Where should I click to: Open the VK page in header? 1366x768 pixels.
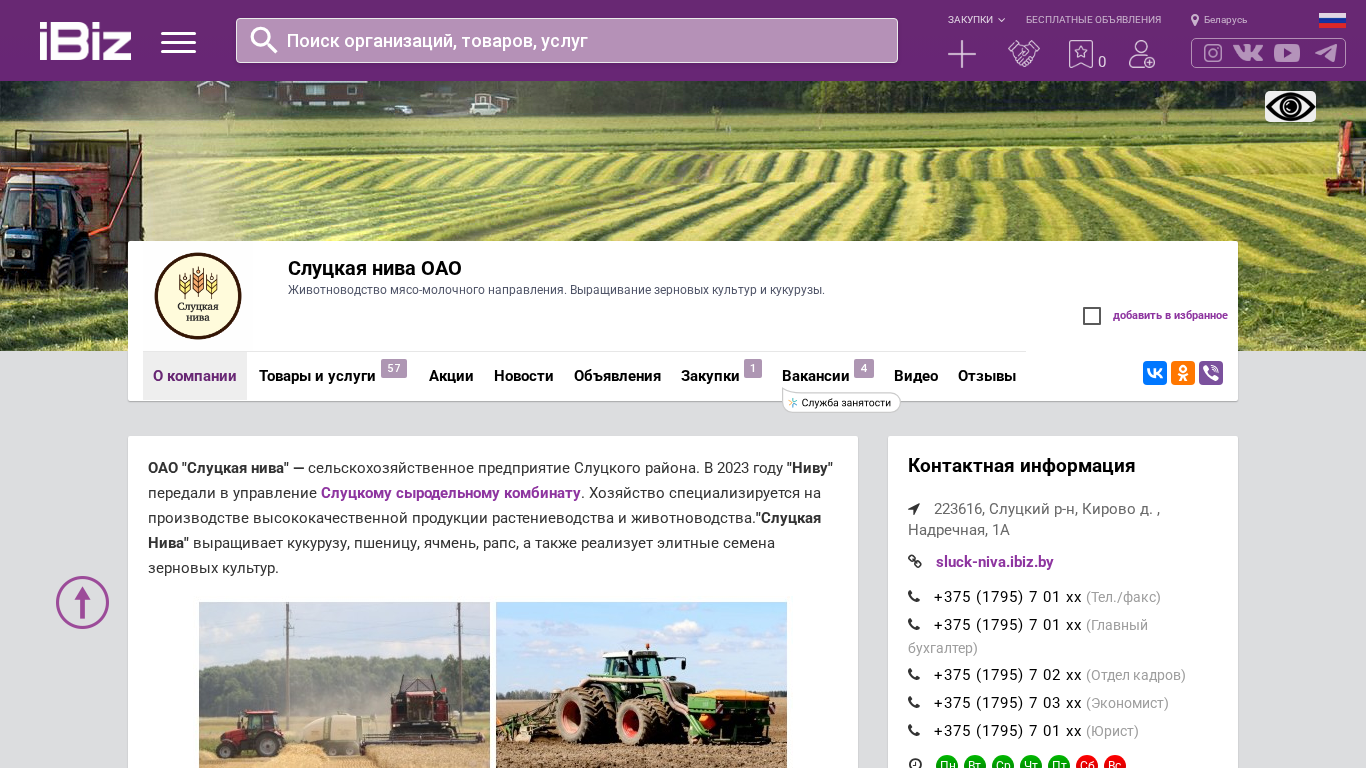point(1248,53)
